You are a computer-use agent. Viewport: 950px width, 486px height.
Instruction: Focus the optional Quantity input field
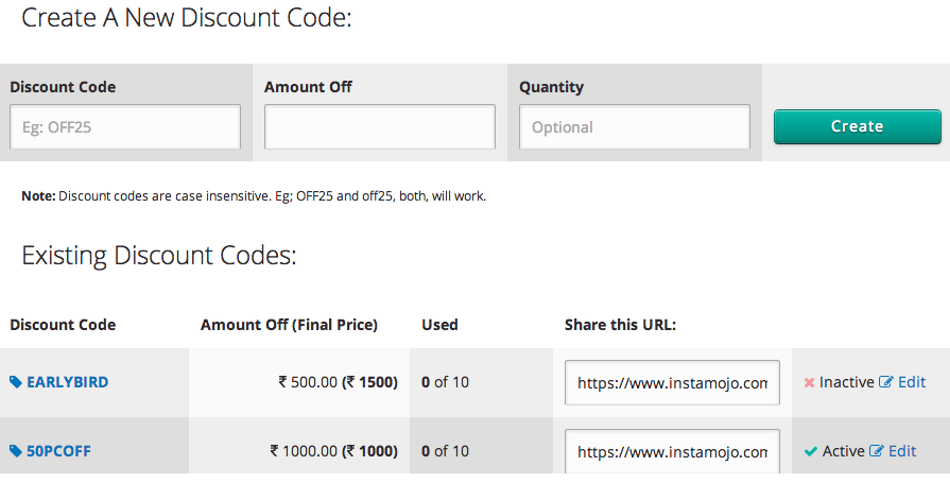coord(634,127)
